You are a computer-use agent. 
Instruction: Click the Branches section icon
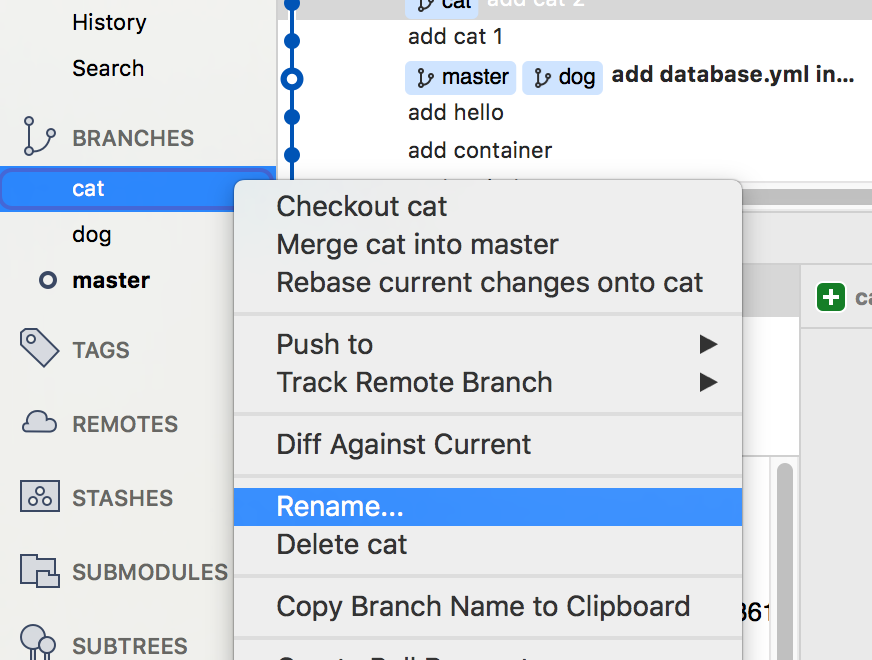tap(39, 137)
